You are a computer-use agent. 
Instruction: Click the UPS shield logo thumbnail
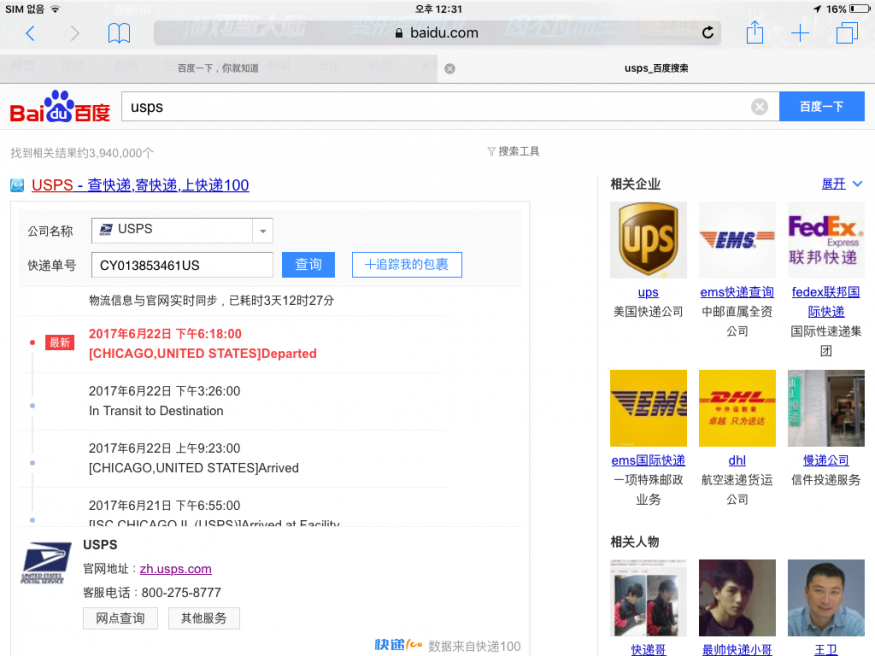coord(648,240)
